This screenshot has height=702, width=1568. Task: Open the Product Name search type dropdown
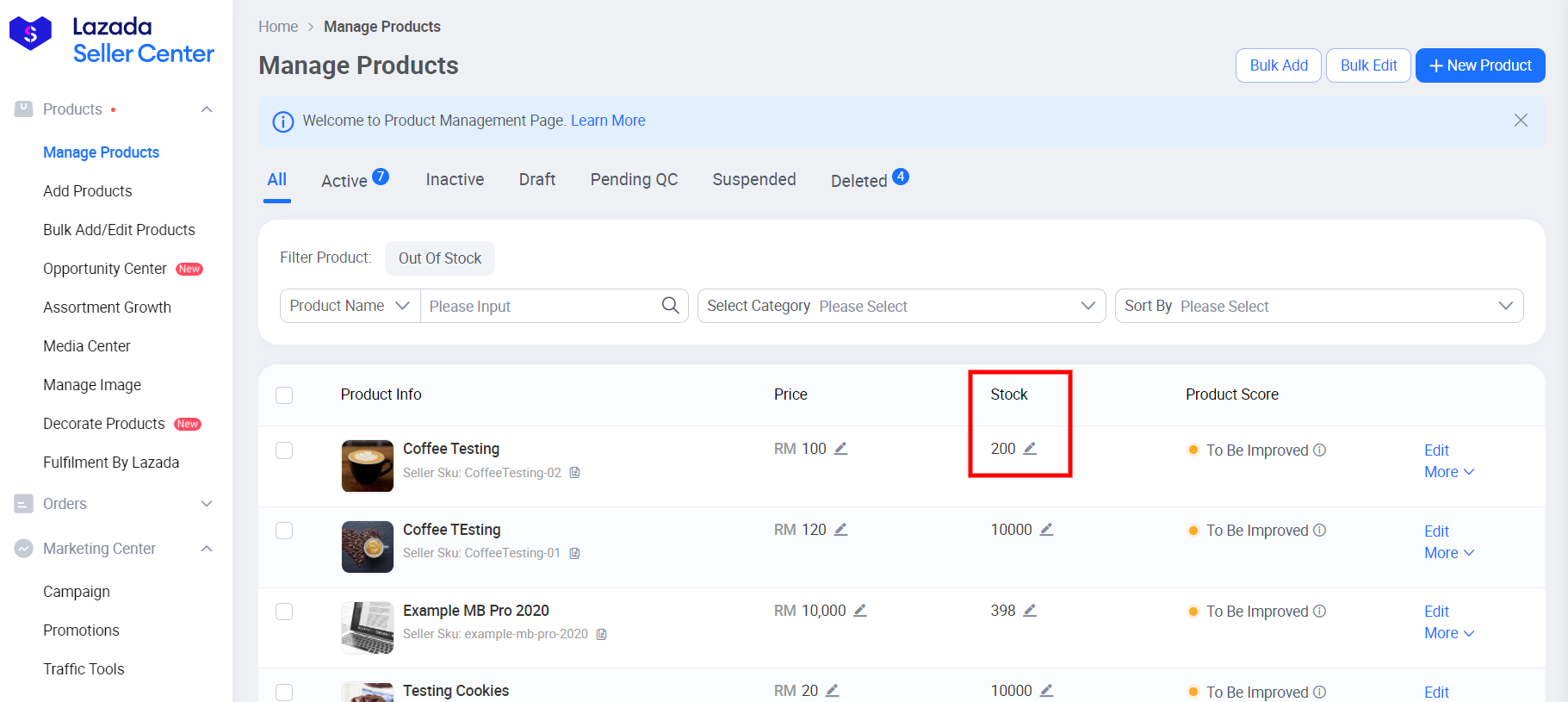click(350, 306)
